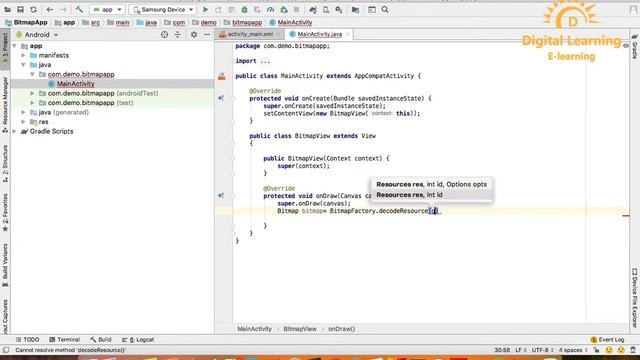Image resolution: width=640 pixels, height=360 pixels.
Task: Select 'Resources res, int id' parameter hint
Action: click(x=431, y=195)
